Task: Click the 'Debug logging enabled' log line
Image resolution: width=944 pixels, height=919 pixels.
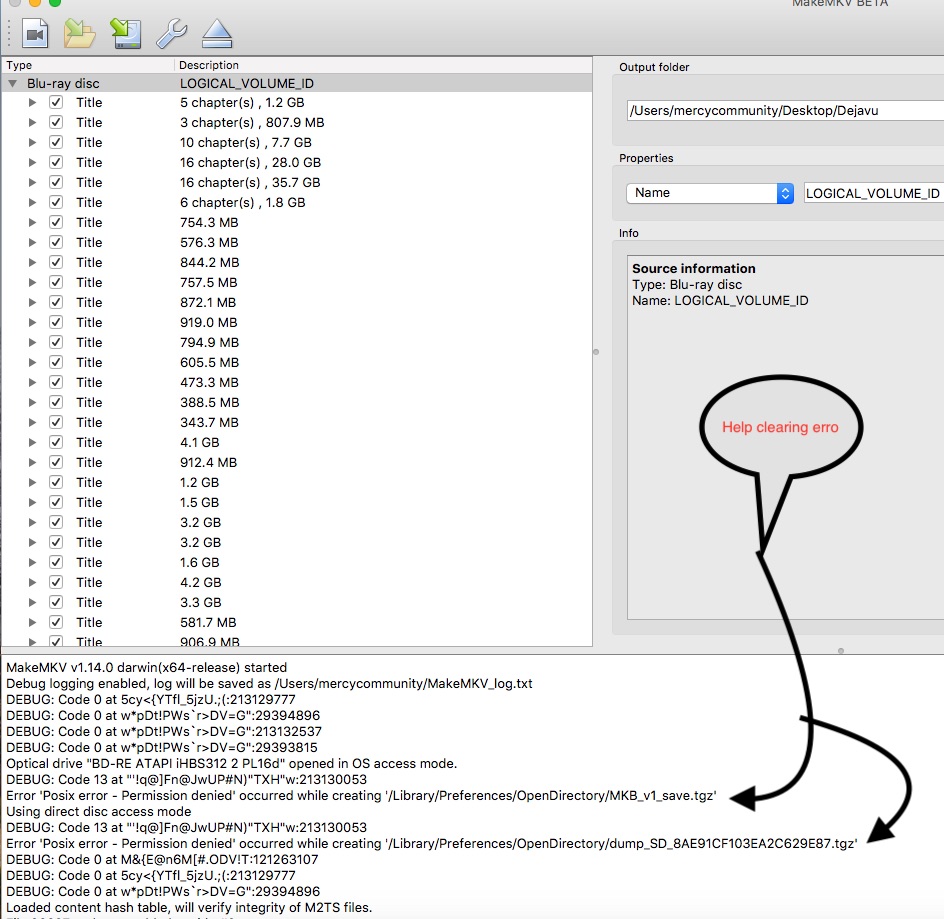Action: tap(269, 684)
